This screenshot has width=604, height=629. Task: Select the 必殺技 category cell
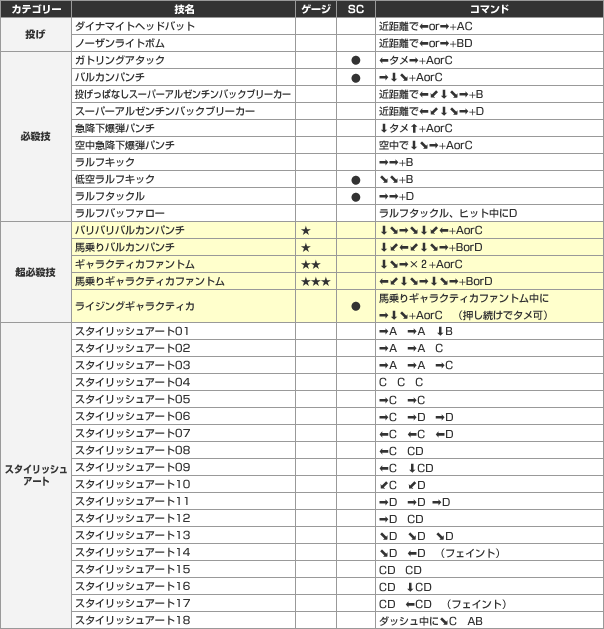pyautogui.click(x=36, y=136)
